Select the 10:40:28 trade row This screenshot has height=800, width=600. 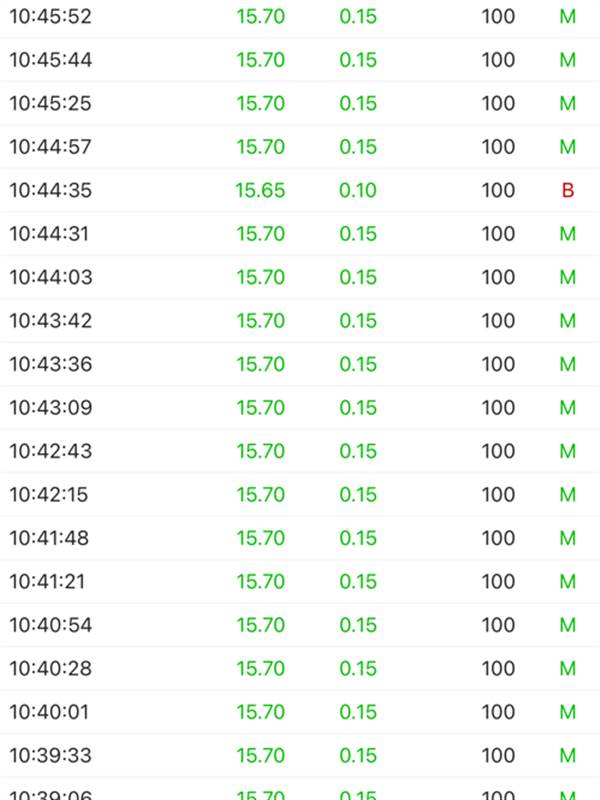coord(300,668)
